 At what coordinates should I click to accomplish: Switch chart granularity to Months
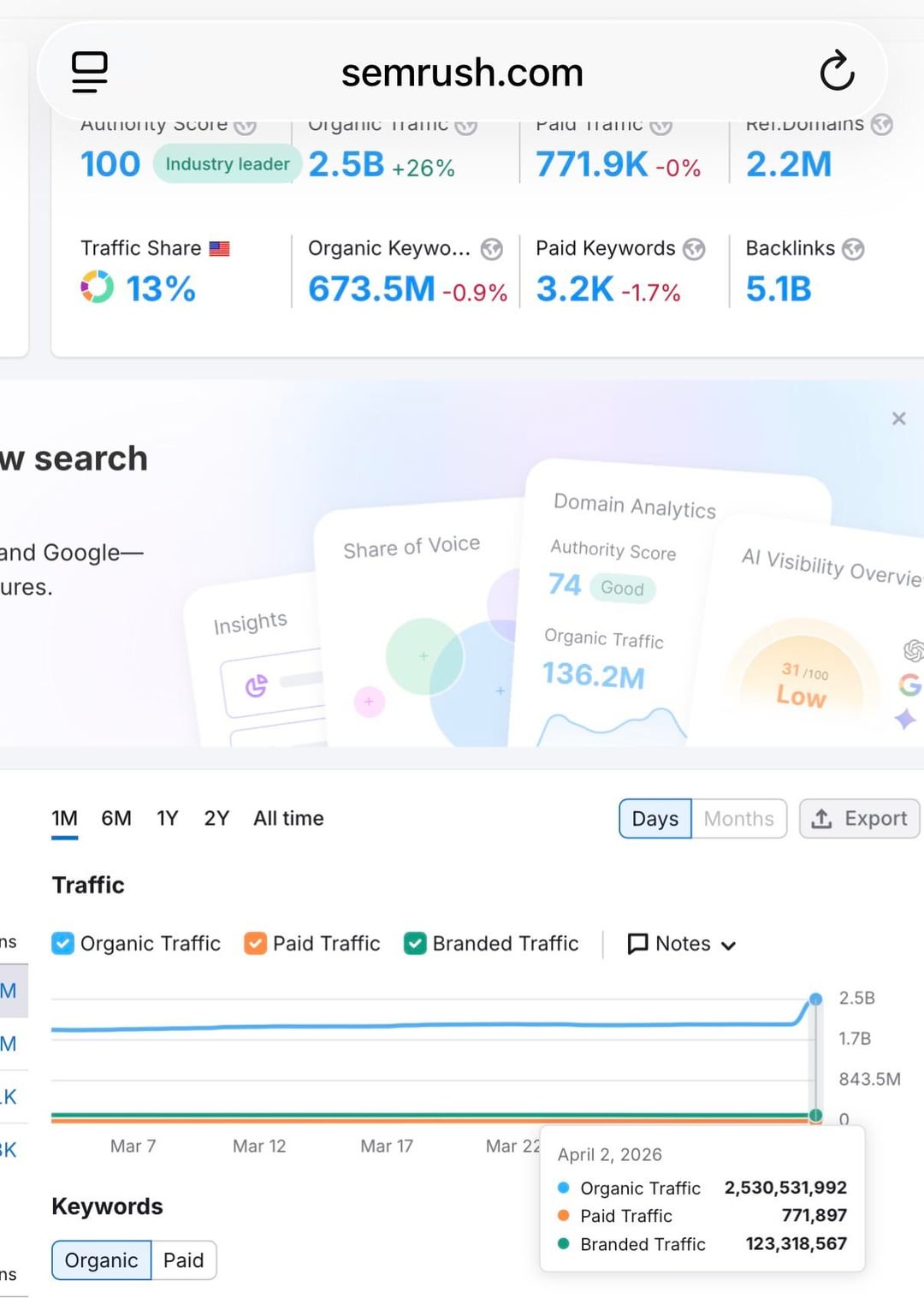[738, 819]
